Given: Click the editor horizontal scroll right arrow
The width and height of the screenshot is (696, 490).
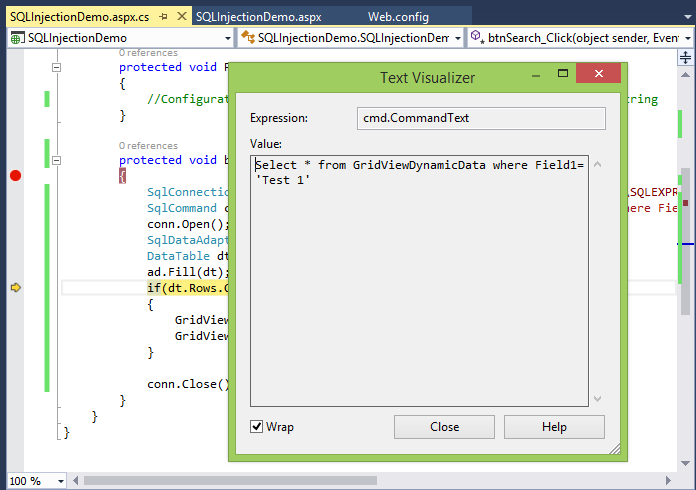Looking at the screenshot, I should click(x=668, y=480).
